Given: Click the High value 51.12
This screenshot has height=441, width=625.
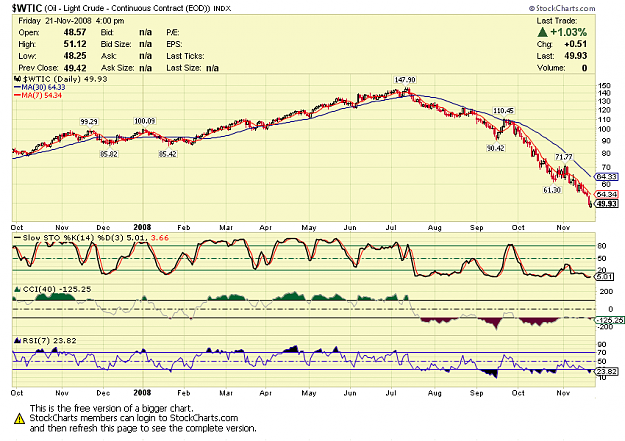Looking at the screenshot, I should [x=75, y=44].
